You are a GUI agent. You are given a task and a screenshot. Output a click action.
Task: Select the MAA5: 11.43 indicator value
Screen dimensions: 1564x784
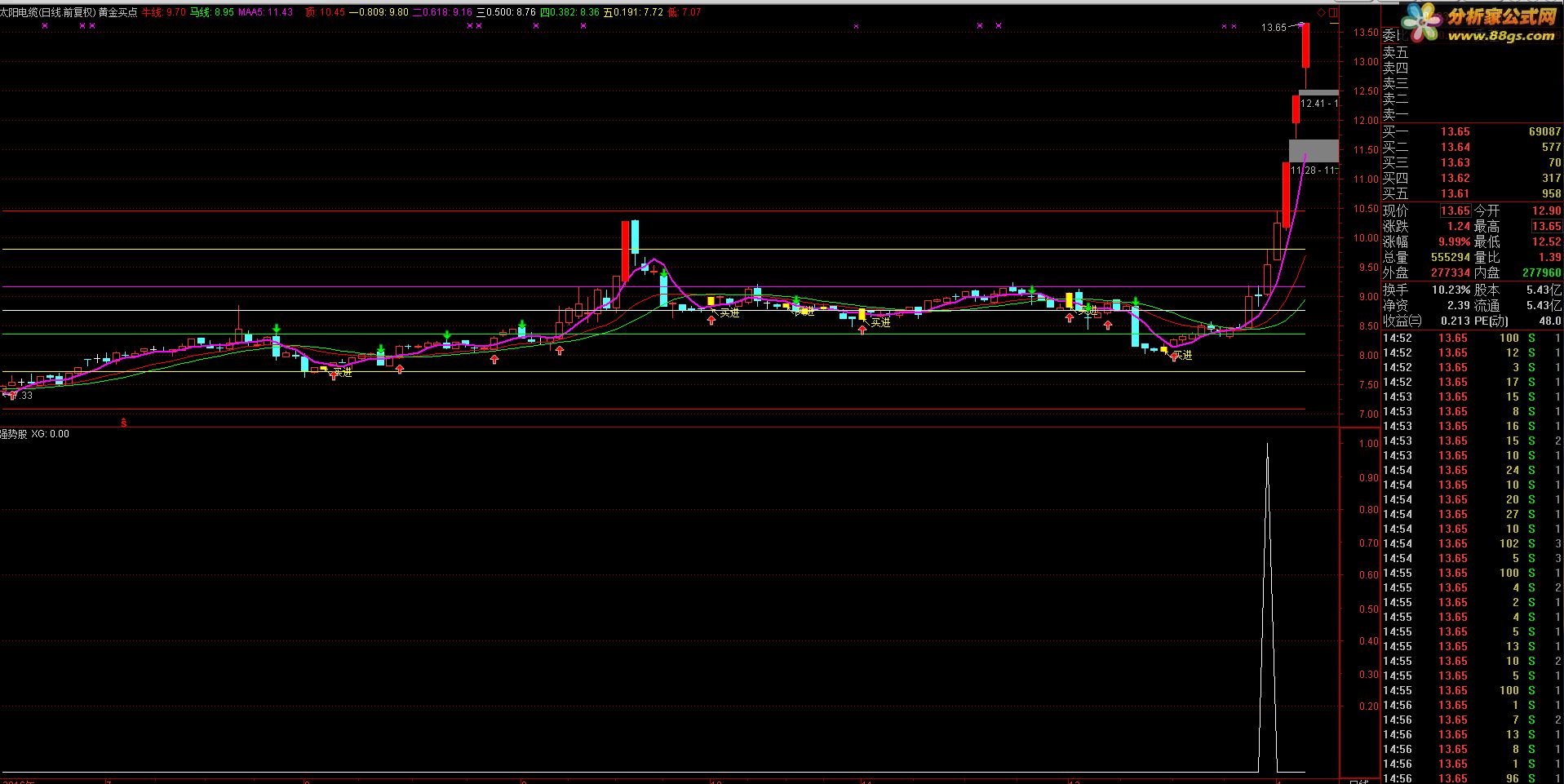tap(266, 12)
